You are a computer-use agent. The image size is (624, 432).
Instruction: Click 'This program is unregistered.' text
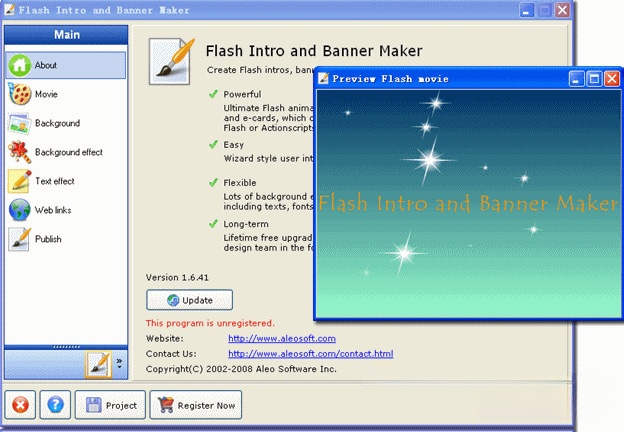tap(210, 323)
